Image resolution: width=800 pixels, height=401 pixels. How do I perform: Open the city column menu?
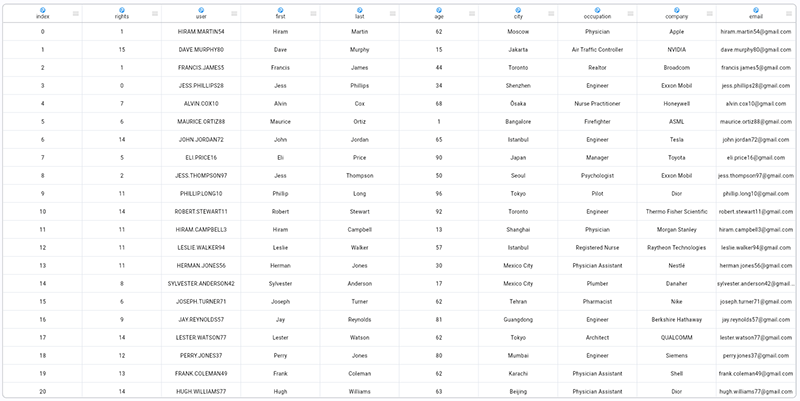point(551,14)
